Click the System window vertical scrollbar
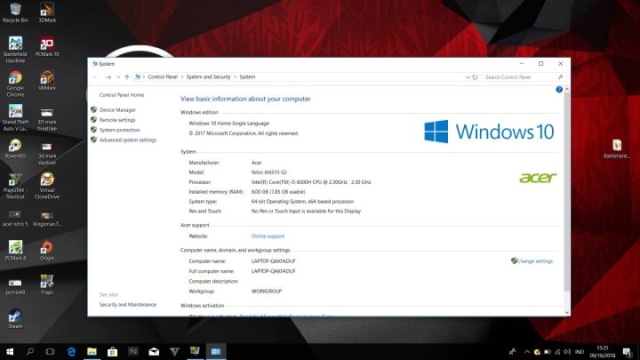The height and width of the screenshot is (360, 640). point(567,192)
